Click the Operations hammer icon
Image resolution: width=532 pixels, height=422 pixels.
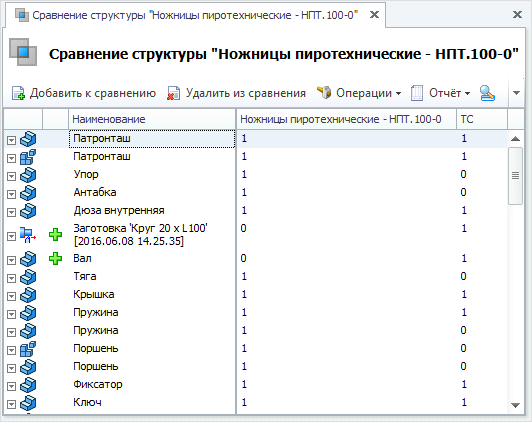(x=324, y=92)
